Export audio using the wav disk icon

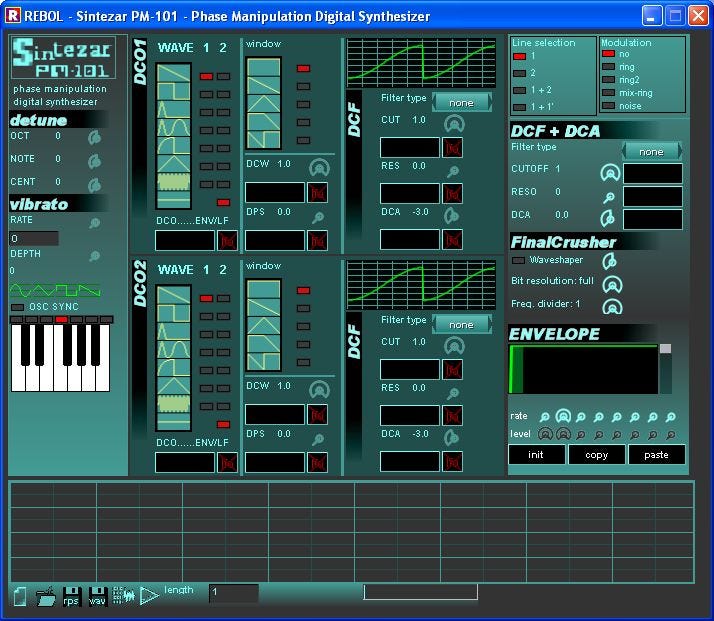click(97, 596)
